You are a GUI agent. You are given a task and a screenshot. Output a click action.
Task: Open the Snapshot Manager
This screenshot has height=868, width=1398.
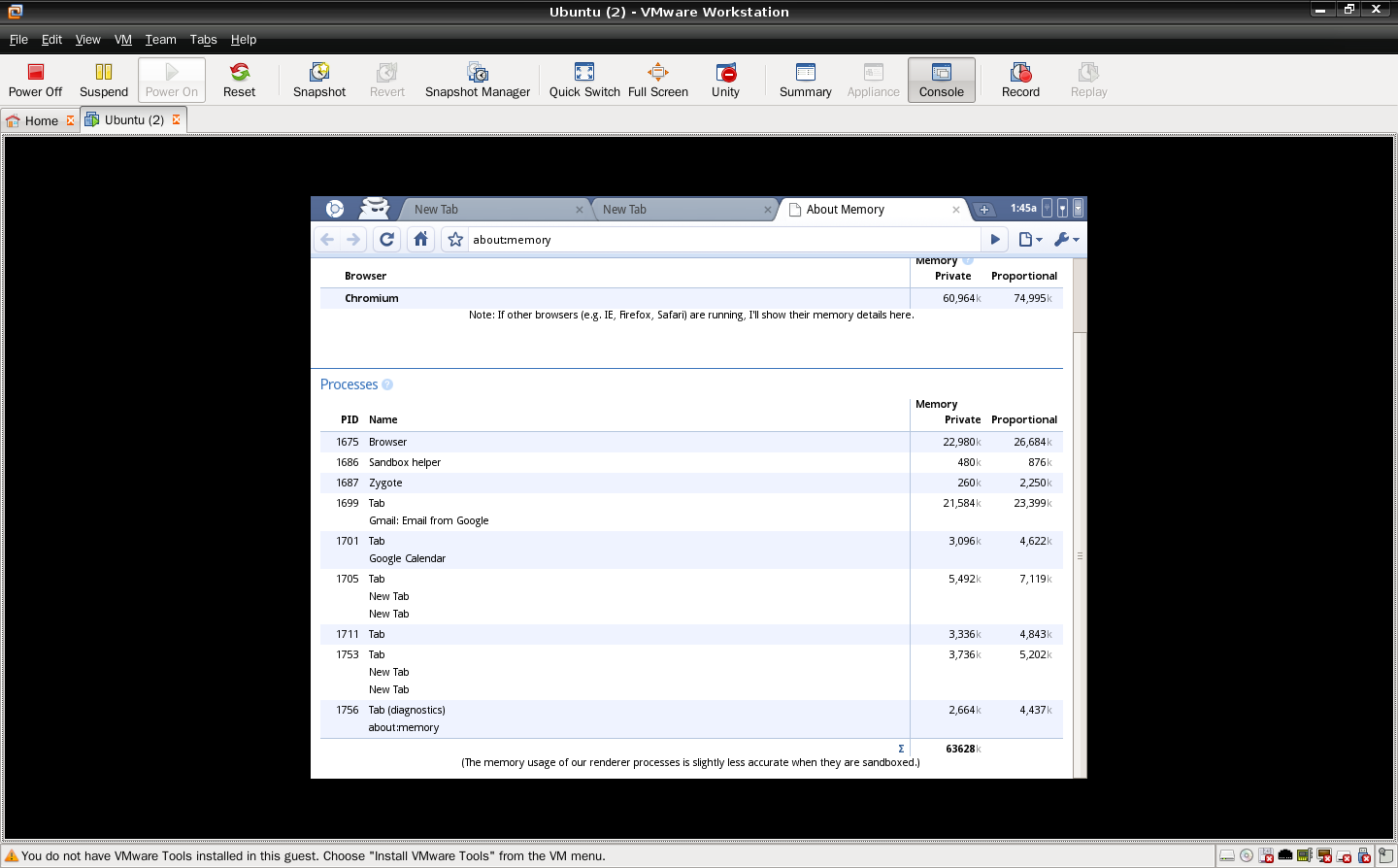coord(477,80)
